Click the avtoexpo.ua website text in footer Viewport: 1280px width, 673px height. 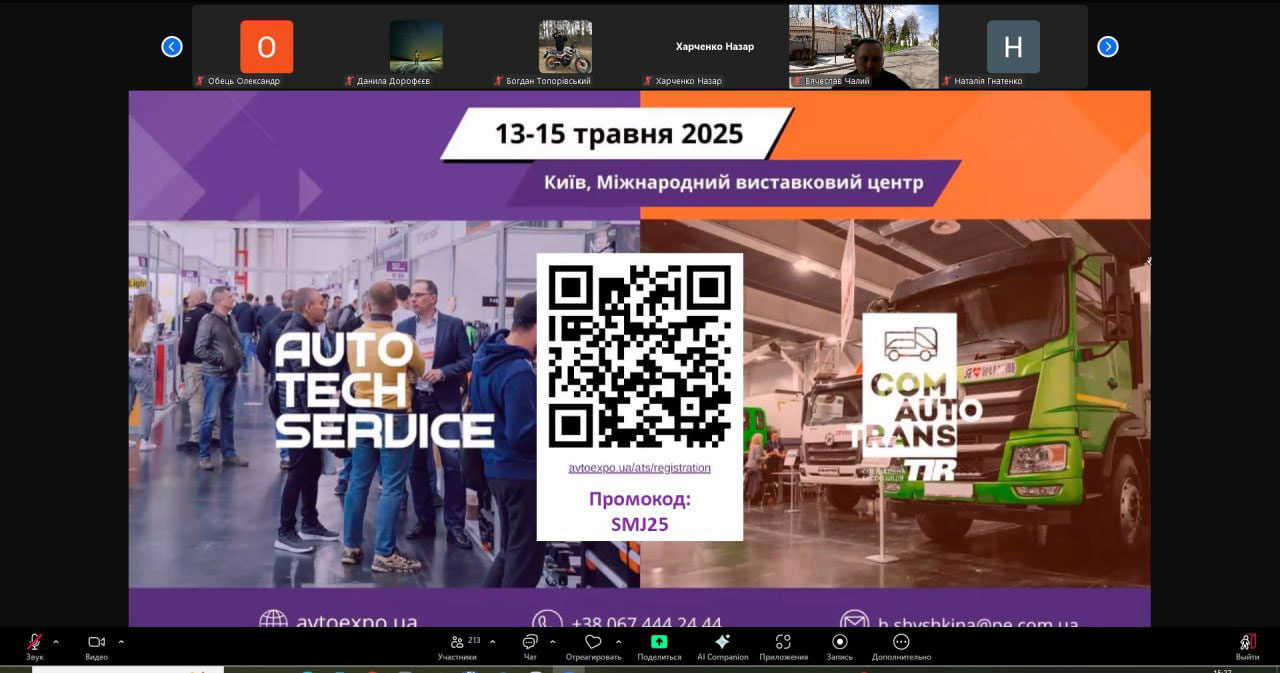(357, 622)
